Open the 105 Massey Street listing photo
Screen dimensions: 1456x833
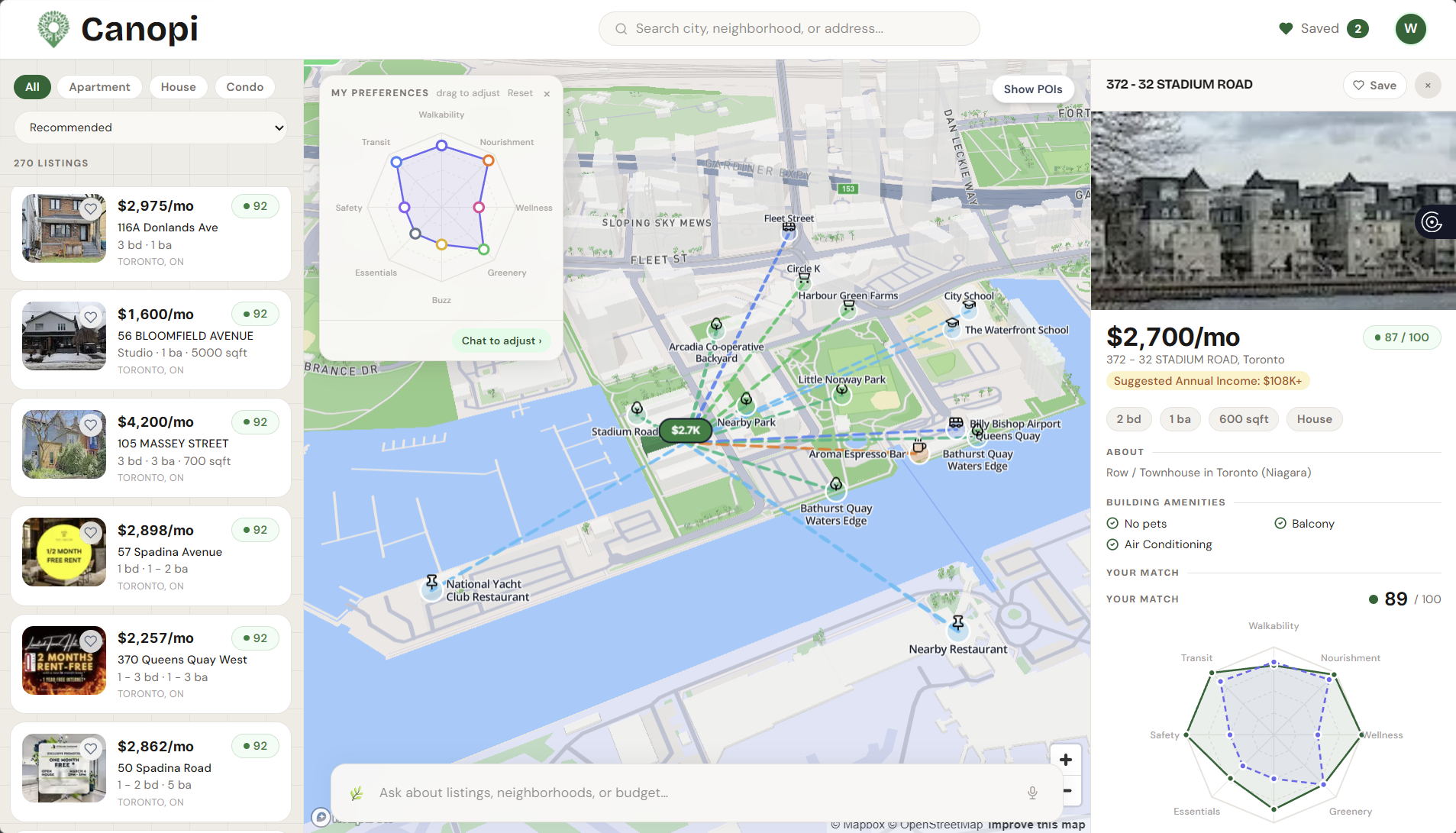pyautogui.click(x=64, y=444)
